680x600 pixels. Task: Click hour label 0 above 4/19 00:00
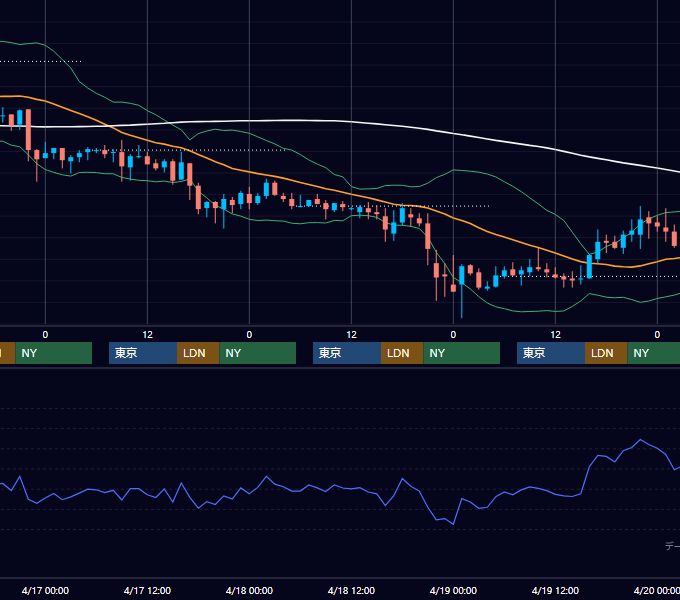453,335
